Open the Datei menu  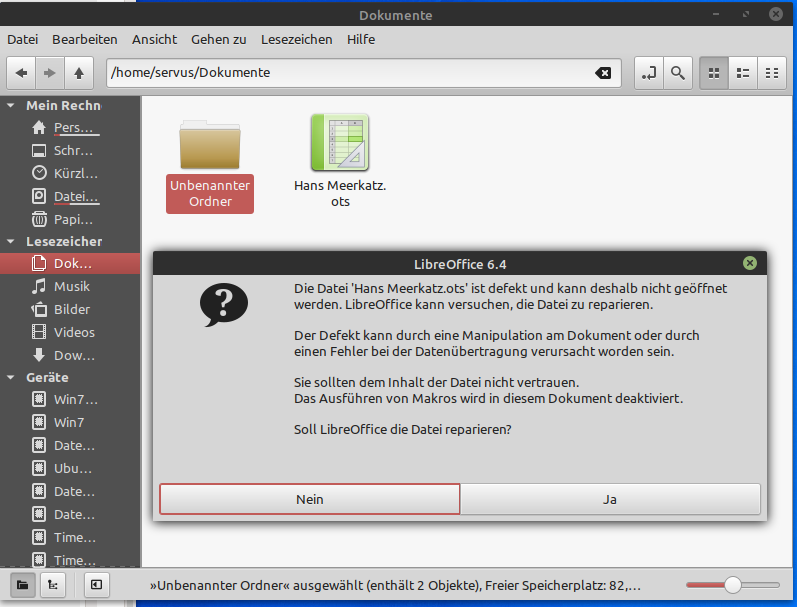pyautogui.click(x=22, y=40)
